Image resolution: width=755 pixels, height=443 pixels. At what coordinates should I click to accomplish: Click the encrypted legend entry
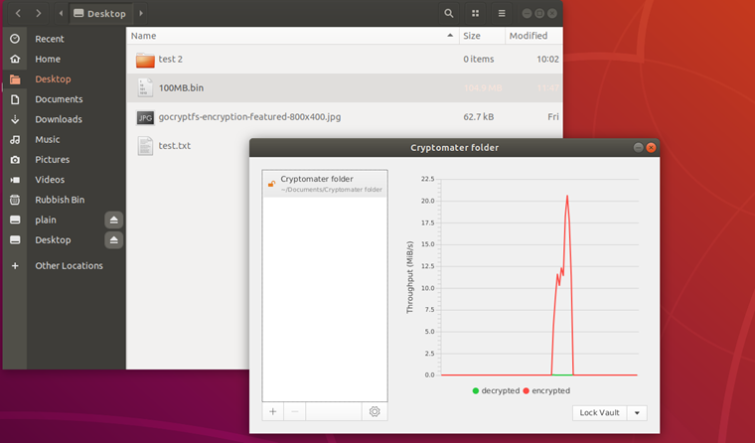pos(546,391)
